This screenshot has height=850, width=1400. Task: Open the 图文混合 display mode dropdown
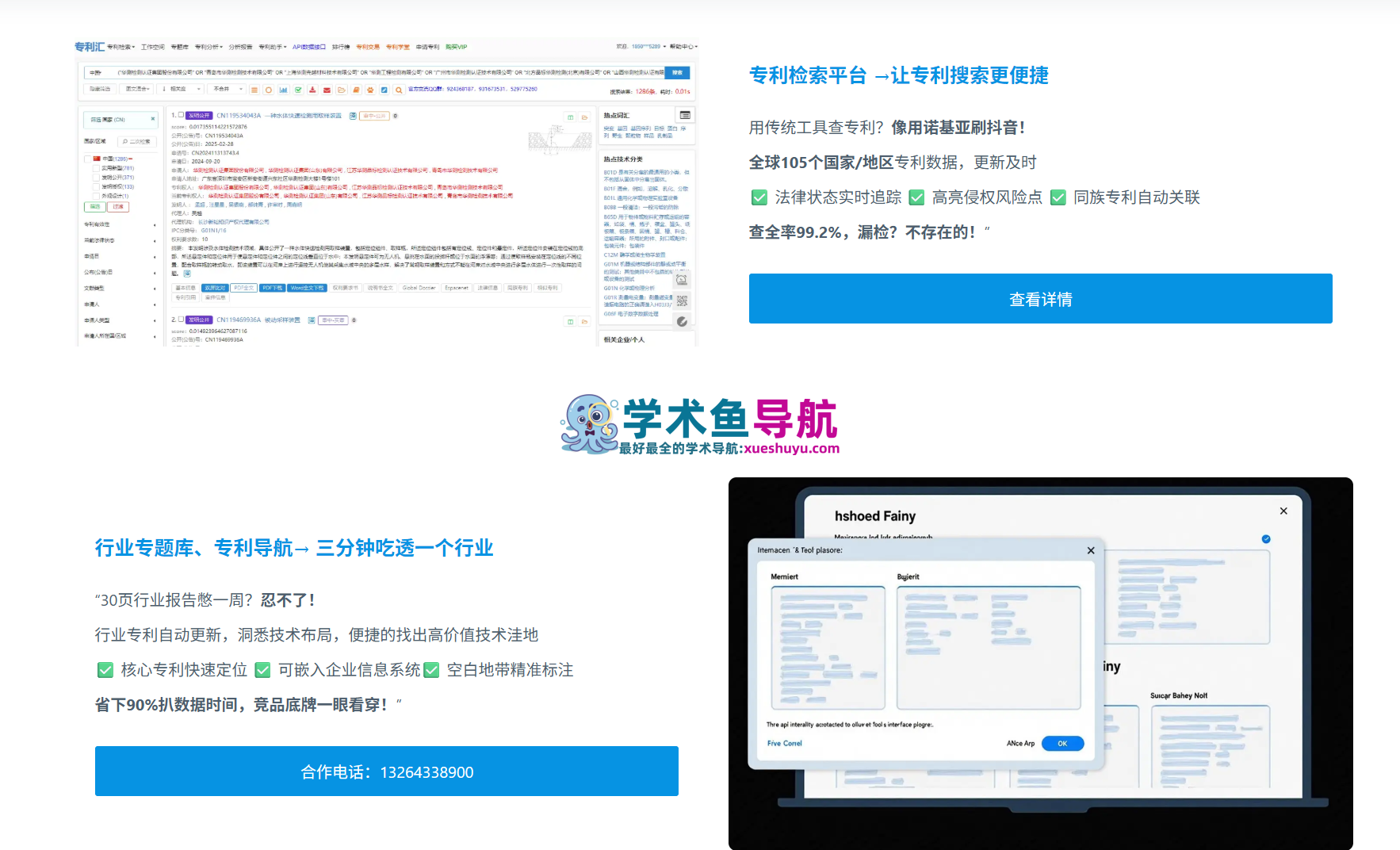(x=136, y=89)
